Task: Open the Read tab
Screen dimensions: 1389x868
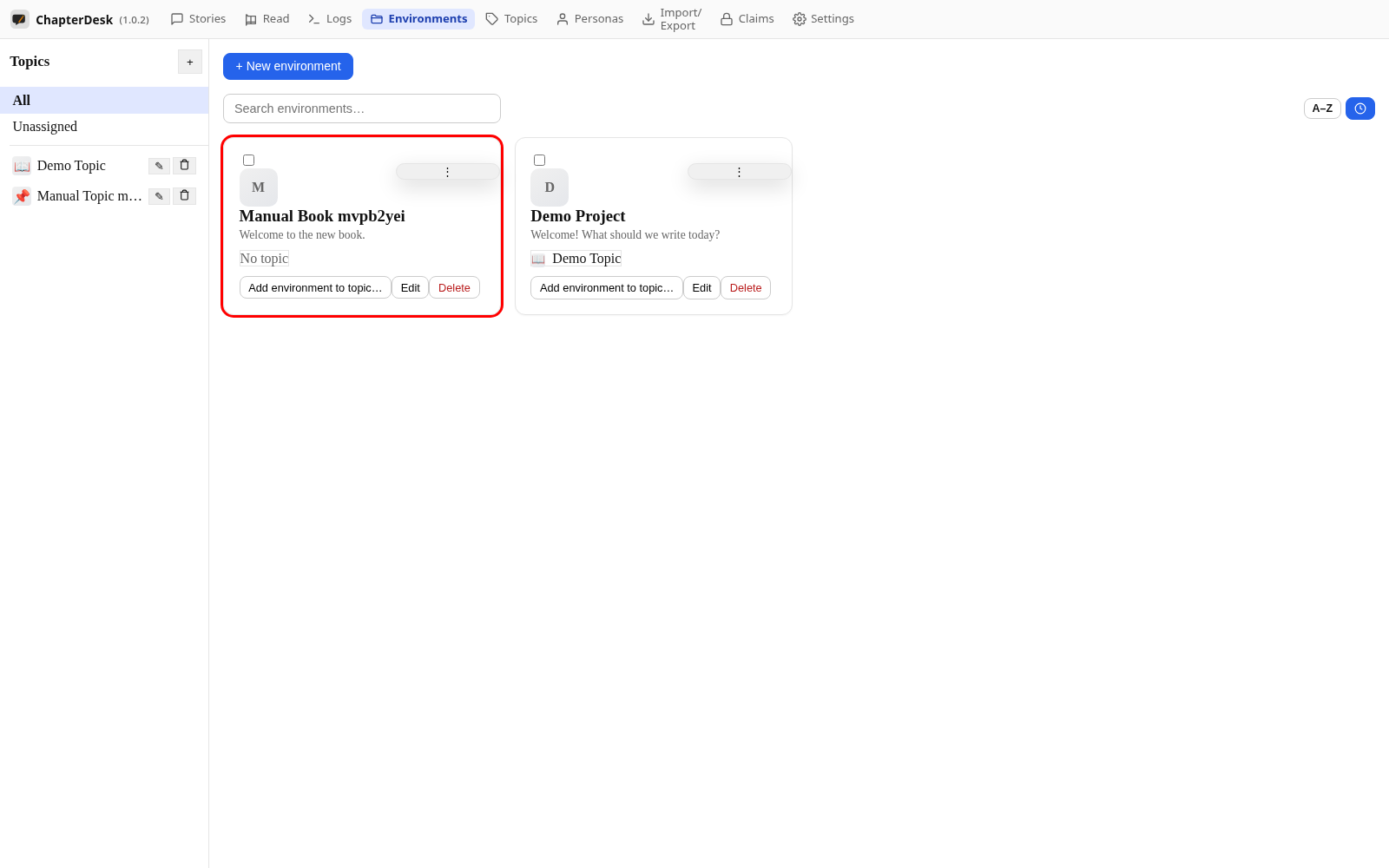Action: tap(267, 19)
